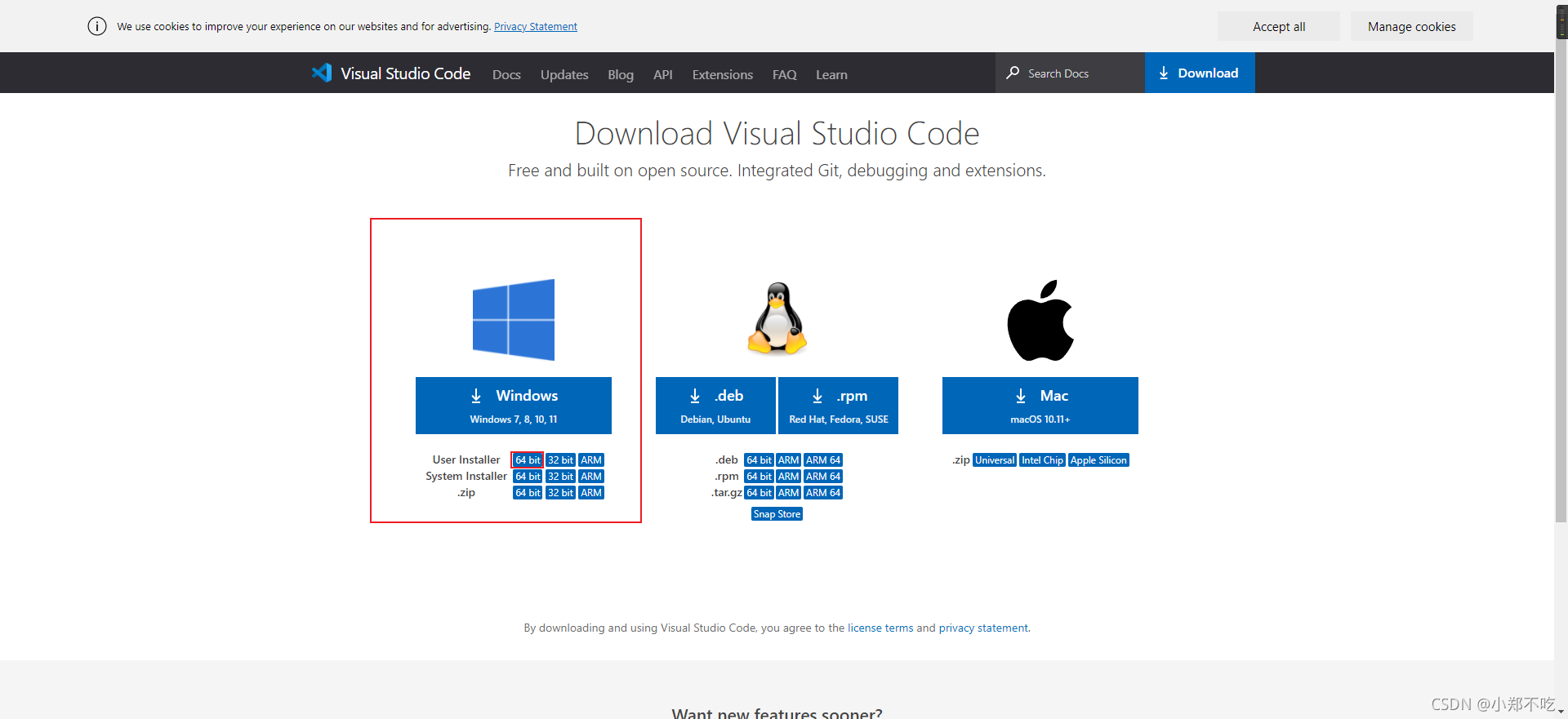Click the Windows logo image
The image size is (1568, 719).
[514, 320]
